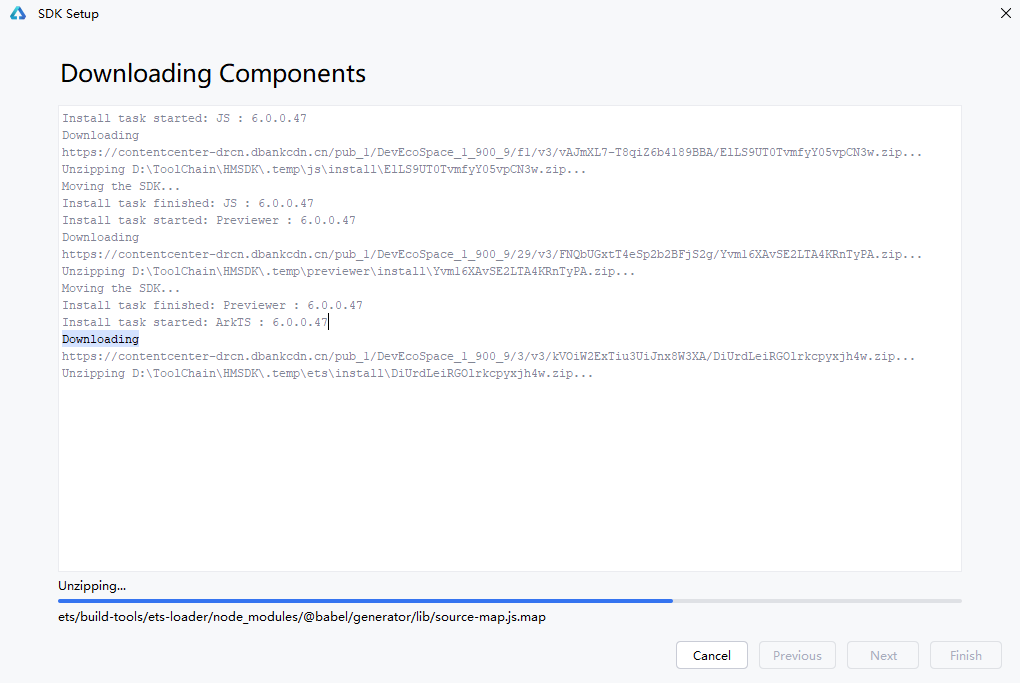Click the Finish button
Image resolution: width=1020 pixels, height=683 pixels.
click(x=965, y=656)
